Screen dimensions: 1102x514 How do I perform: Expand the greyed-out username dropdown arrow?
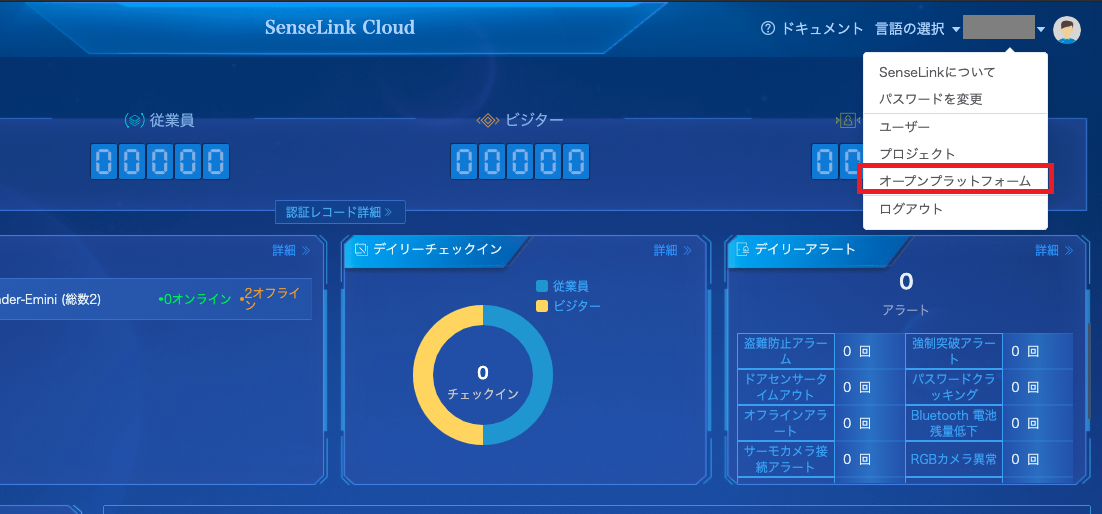(x=1041, y=30)
